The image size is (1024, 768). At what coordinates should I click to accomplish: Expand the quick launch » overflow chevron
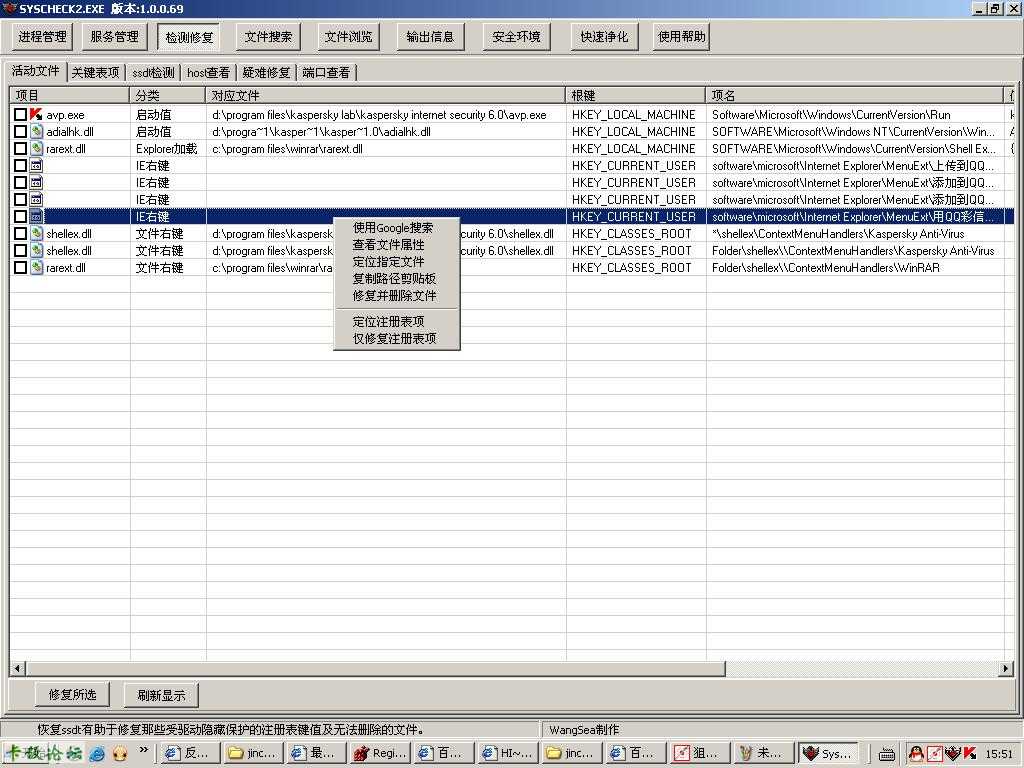tap(144, 750)
